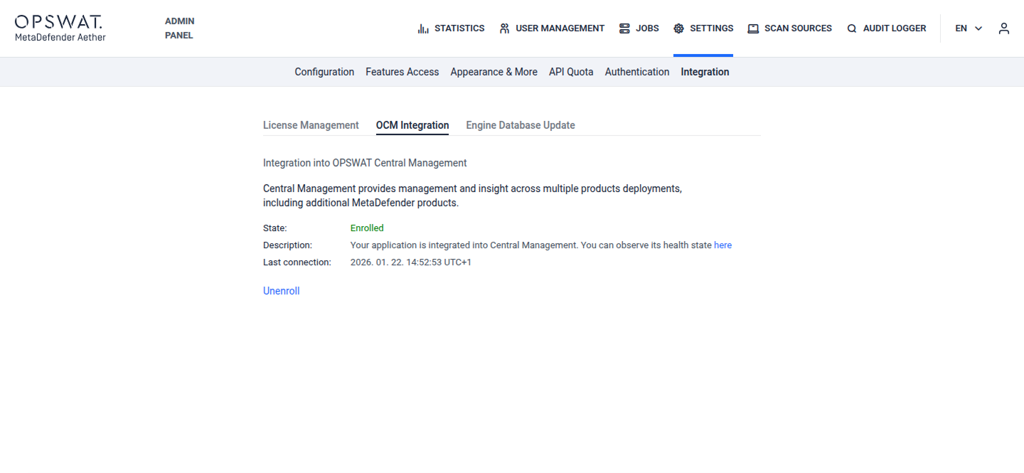
Task: Click the 'State:' label
Action: (x=275, y=229)
